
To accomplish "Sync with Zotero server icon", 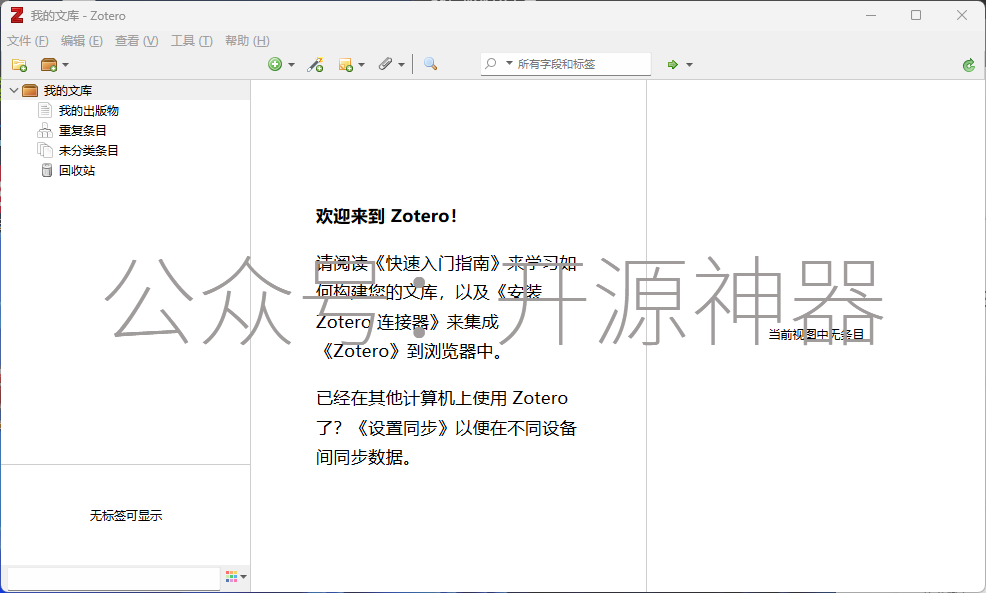I will click(x=968, y=65).
